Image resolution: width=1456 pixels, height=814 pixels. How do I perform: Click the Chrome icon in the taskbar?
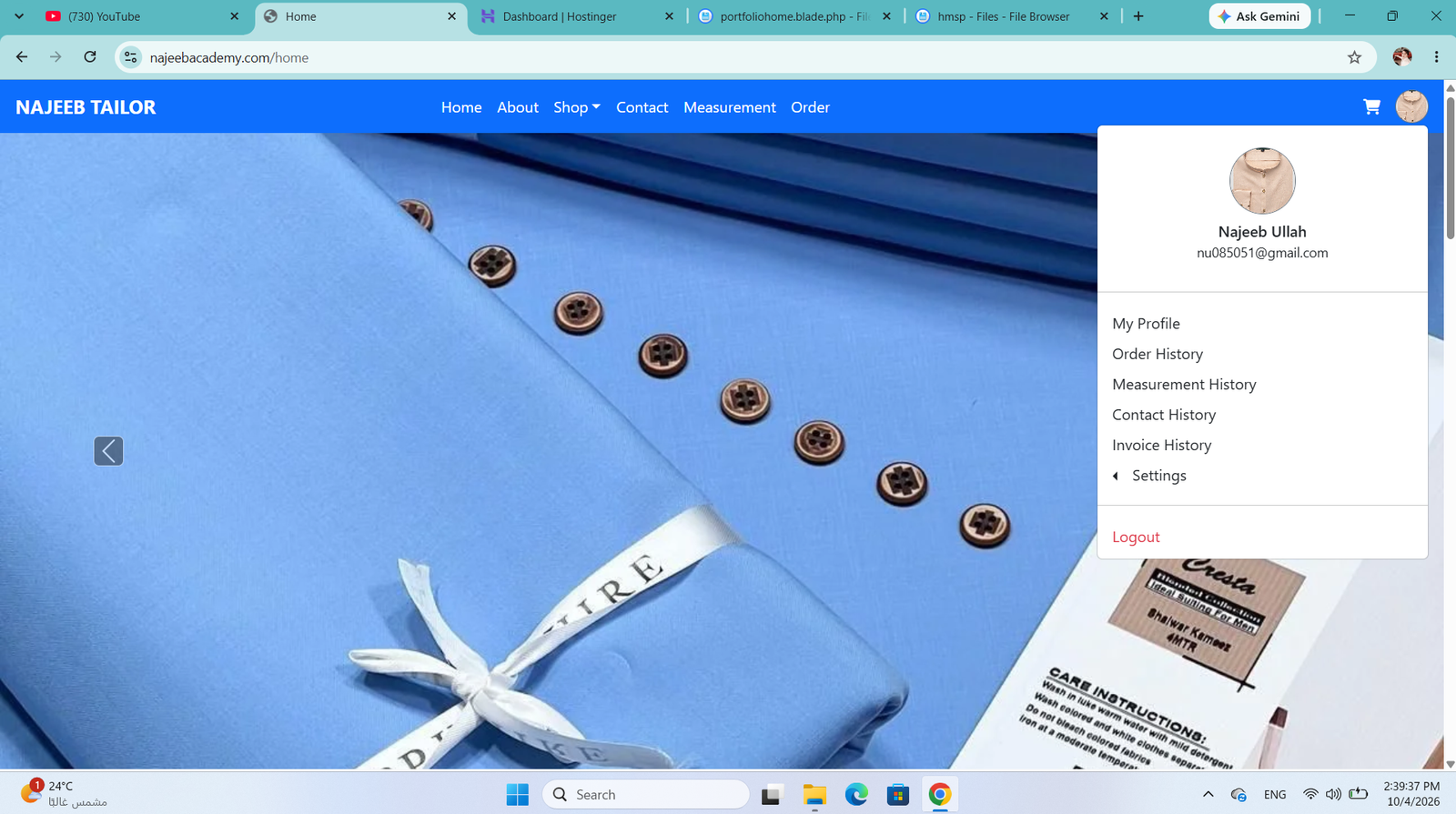(x=940, y=795)
